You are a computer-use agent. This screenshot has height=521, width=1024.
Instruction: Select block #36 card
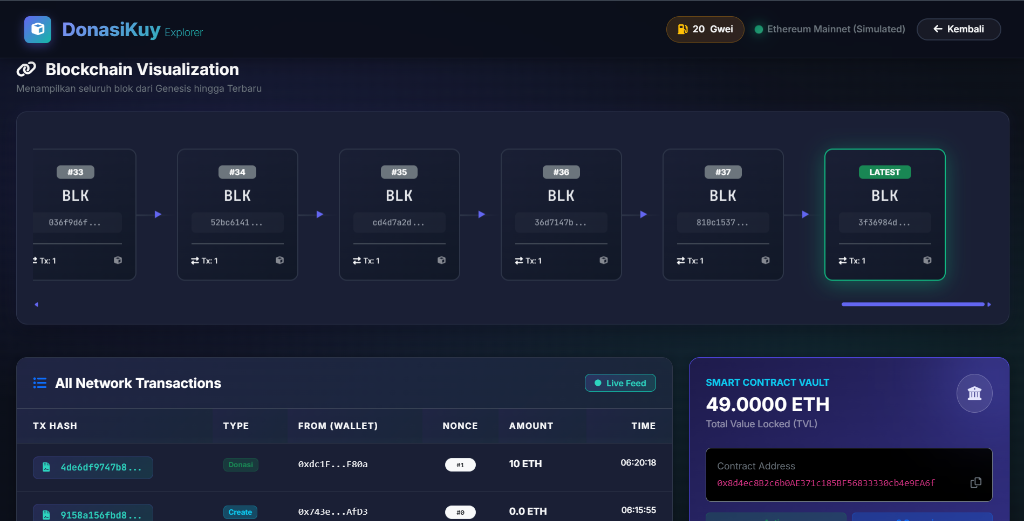pos(561,215)
